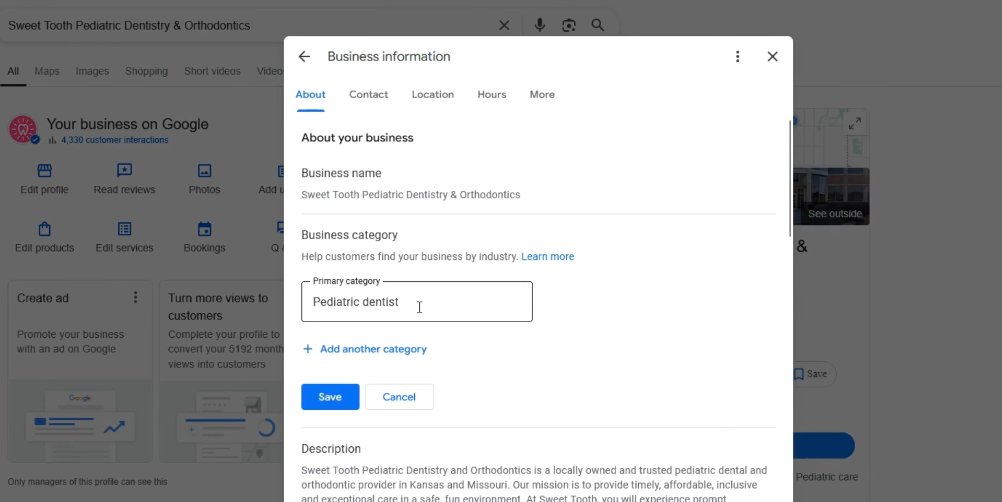Viewport: 1002px width, 502px height.
Task: Select the Short videos search tab
Action: coord(212,72)
